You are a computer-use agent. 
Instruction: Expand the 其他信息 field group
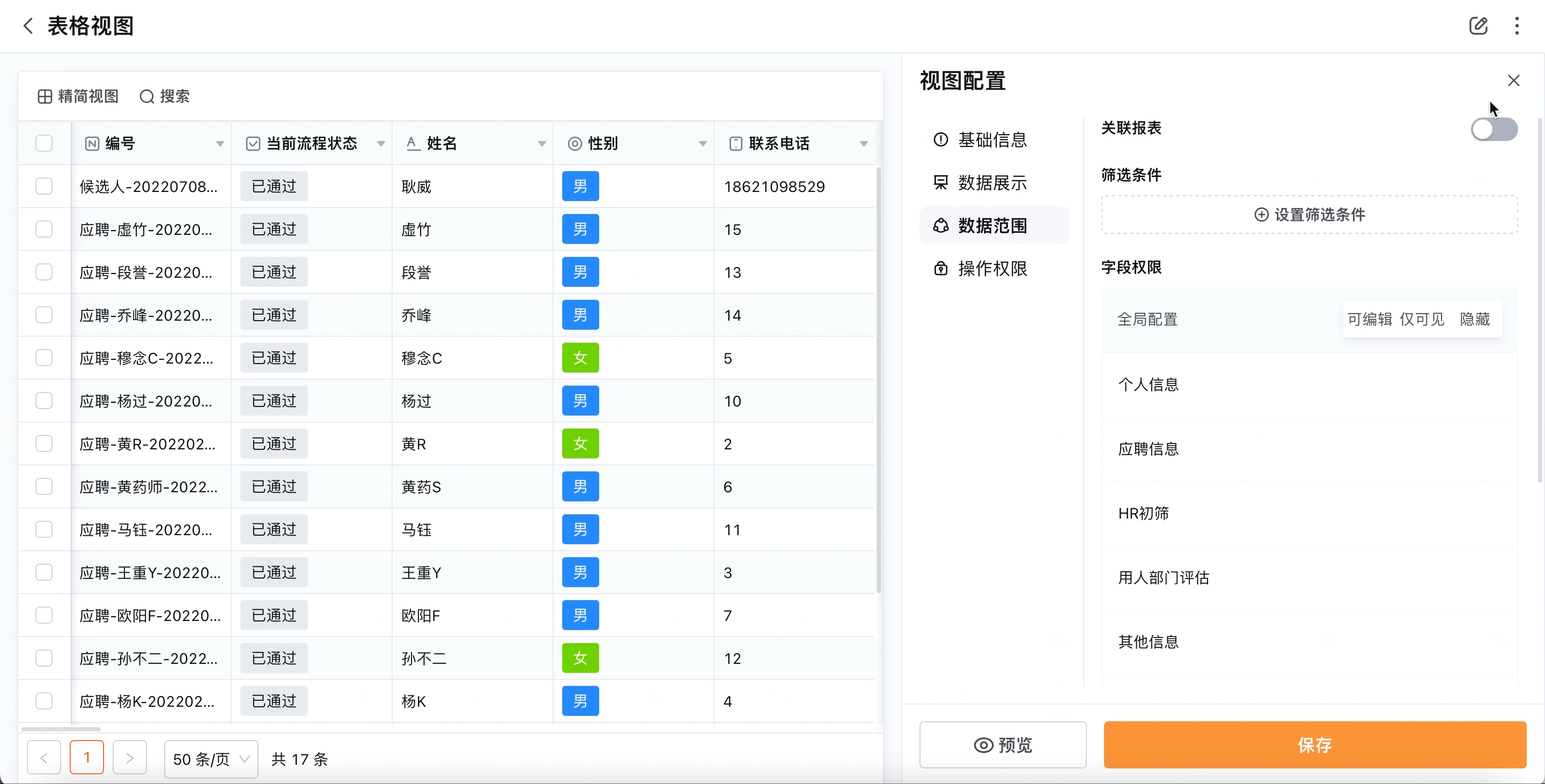(x=1310, y=642)
